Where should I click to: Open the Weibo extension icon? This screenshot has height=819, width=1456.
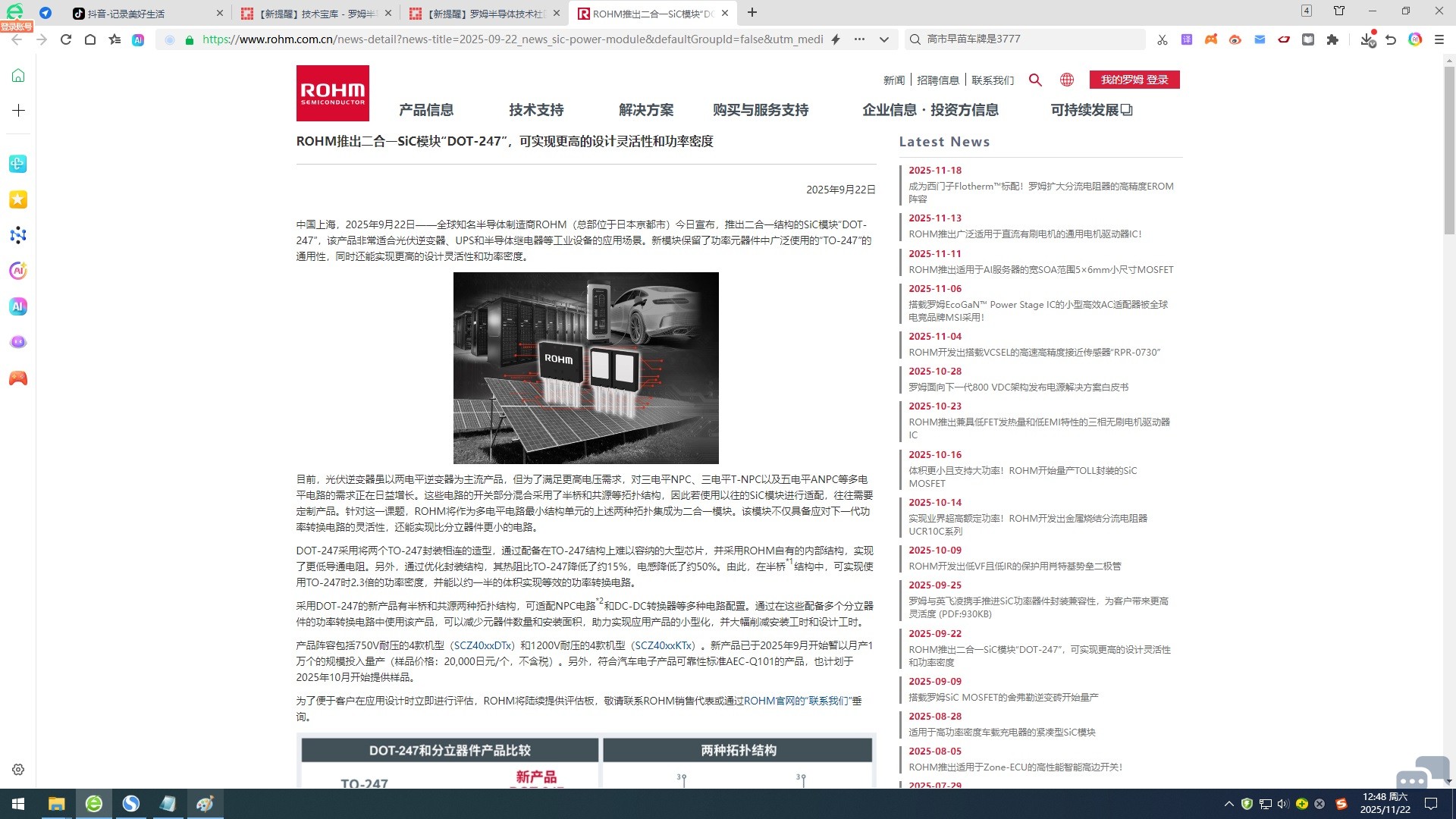pyautogui.click(x=1235, y=39)
